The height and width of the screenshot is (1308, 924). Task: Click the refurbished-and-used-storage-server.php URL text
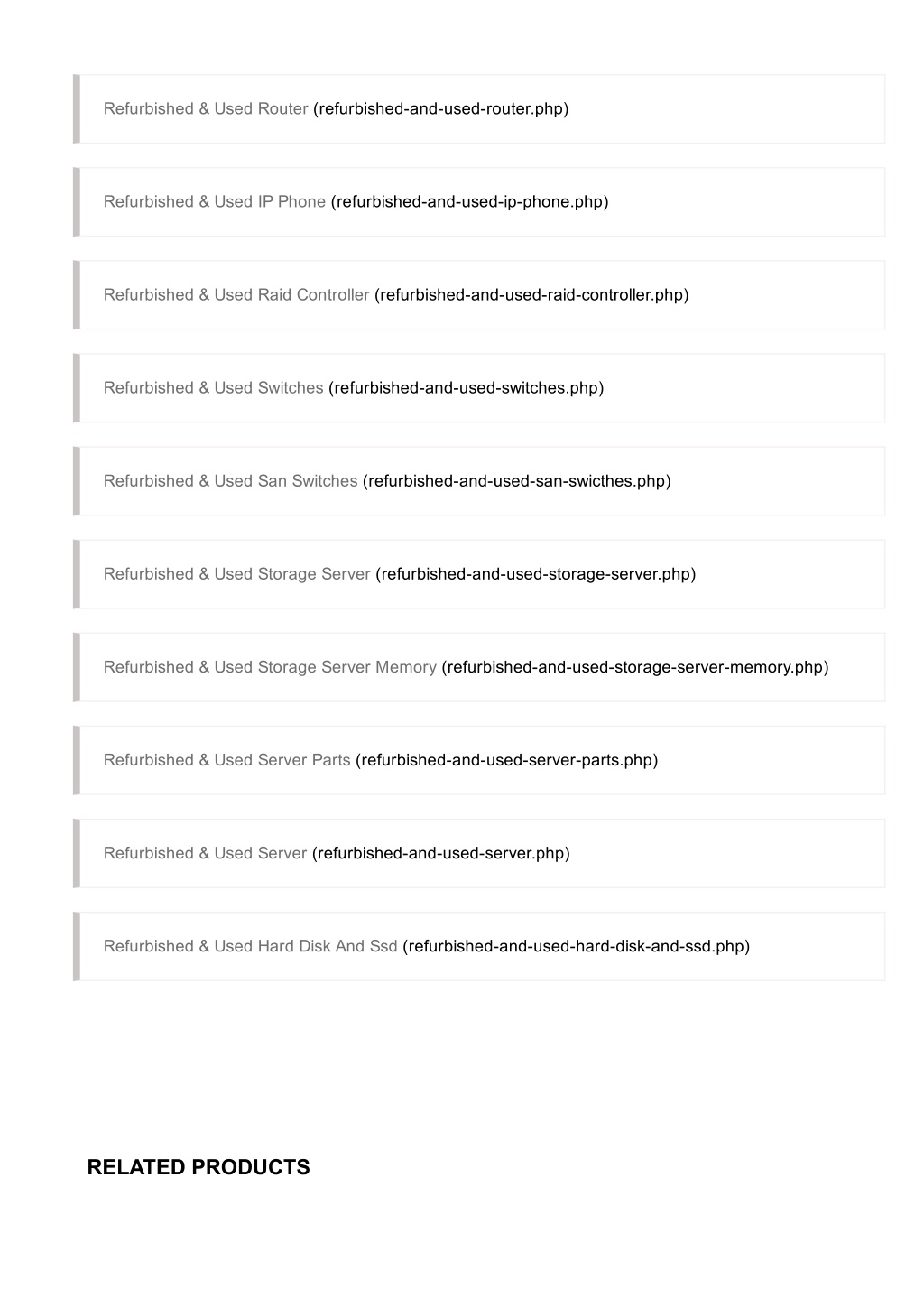coord(536,574)
